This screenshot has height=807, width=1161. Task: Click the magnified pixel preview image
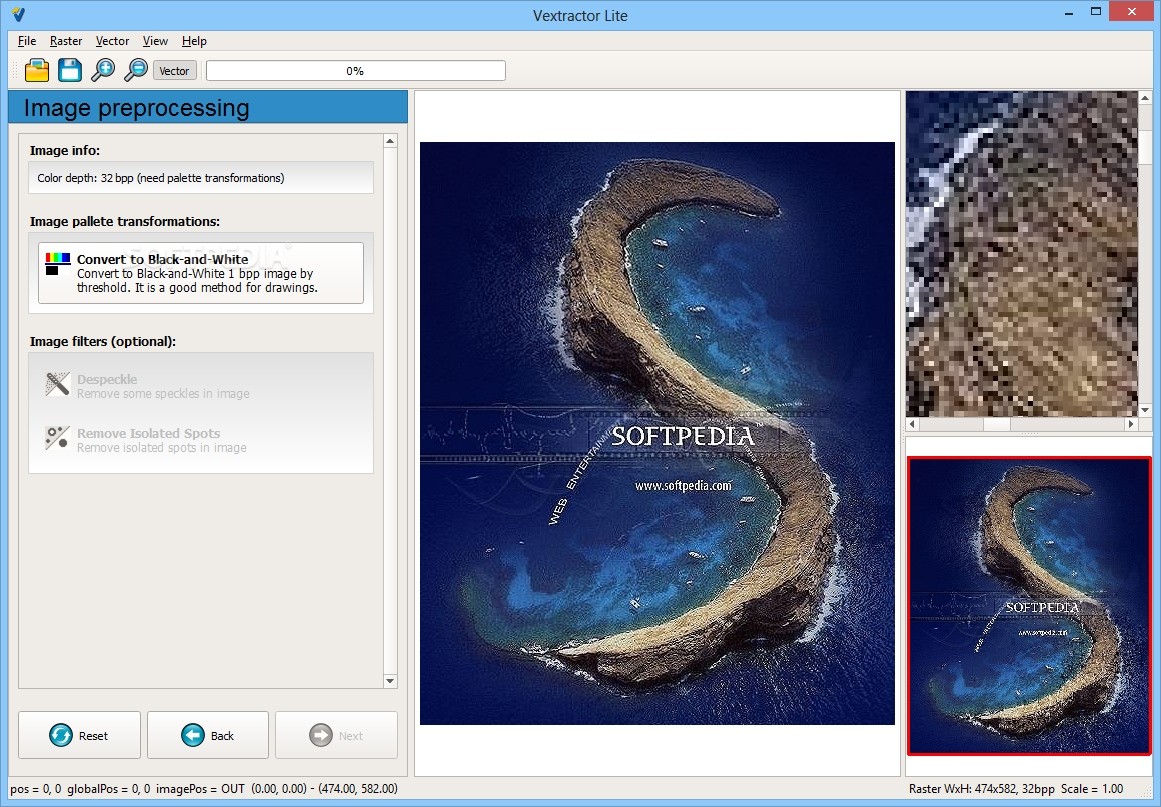pyautogui.click(x=1022, y=254)
